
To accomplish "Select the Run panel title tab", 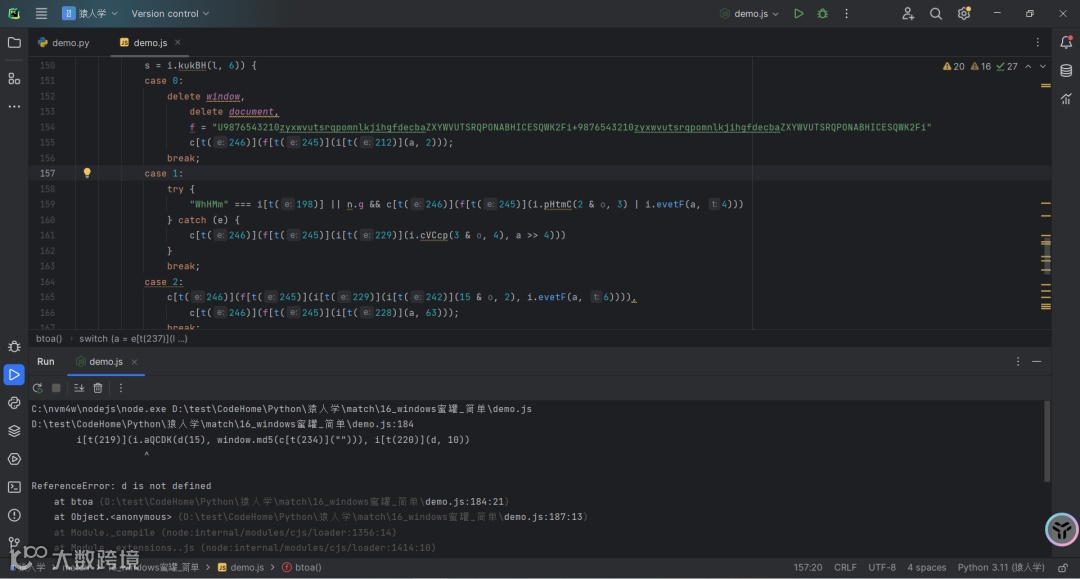I will point(45,361).
